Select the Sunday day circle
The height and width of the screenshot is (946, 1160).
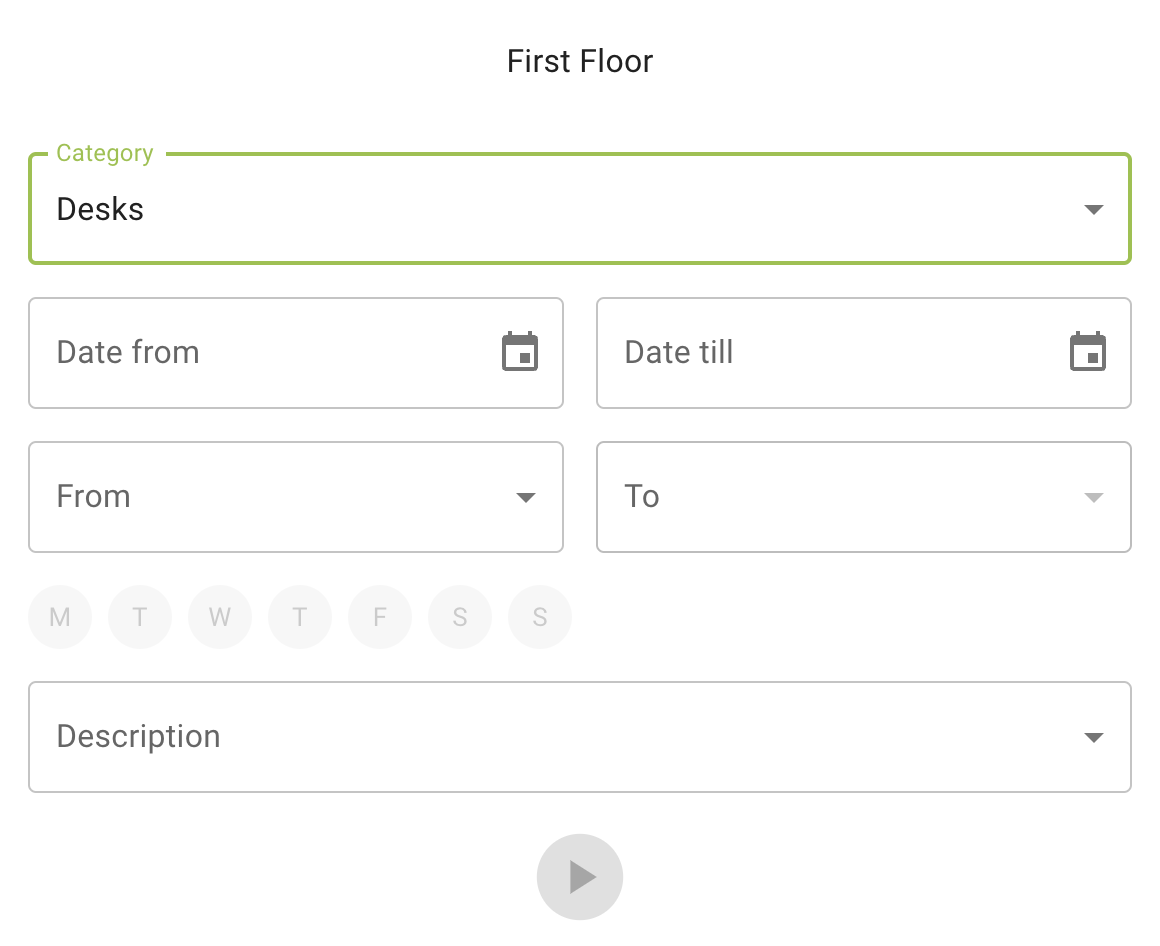(x=540, y=617)
